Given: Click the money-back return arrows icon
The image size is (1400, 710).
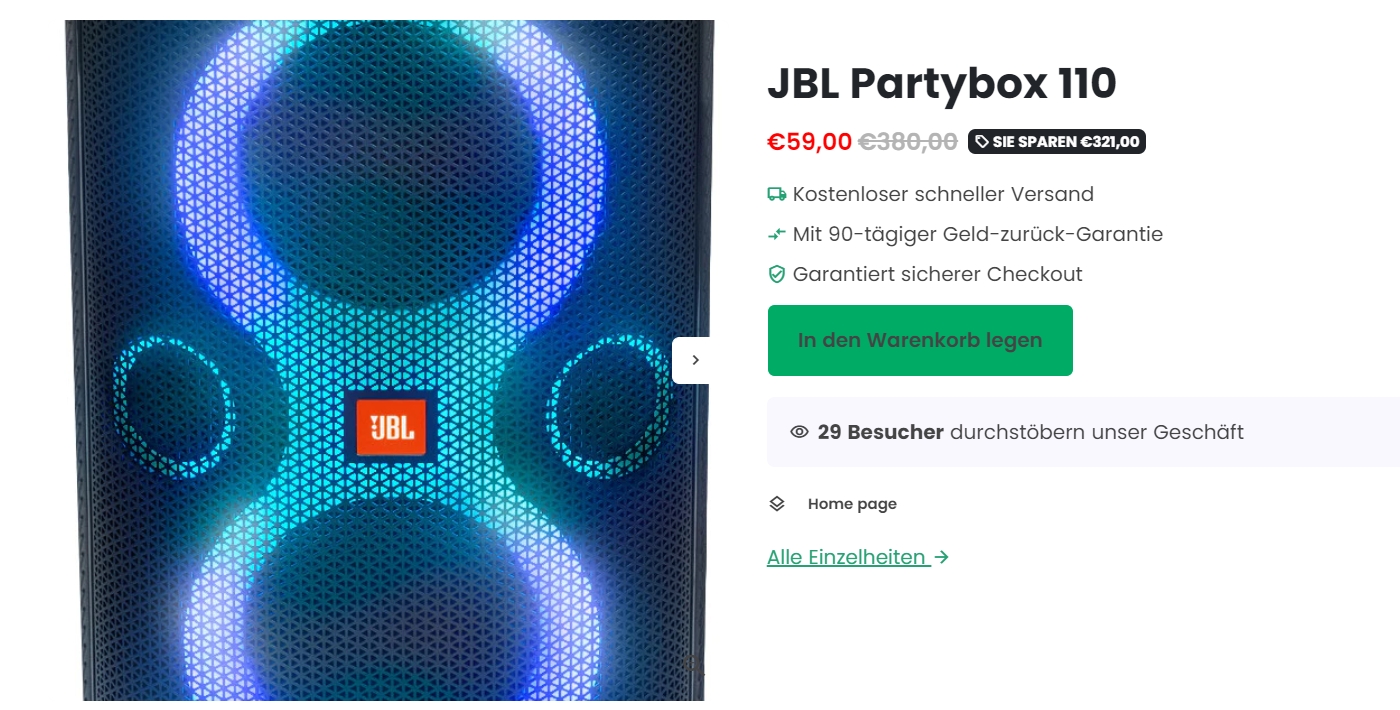Looking at the screenshot, I should [x=777, y=234].
